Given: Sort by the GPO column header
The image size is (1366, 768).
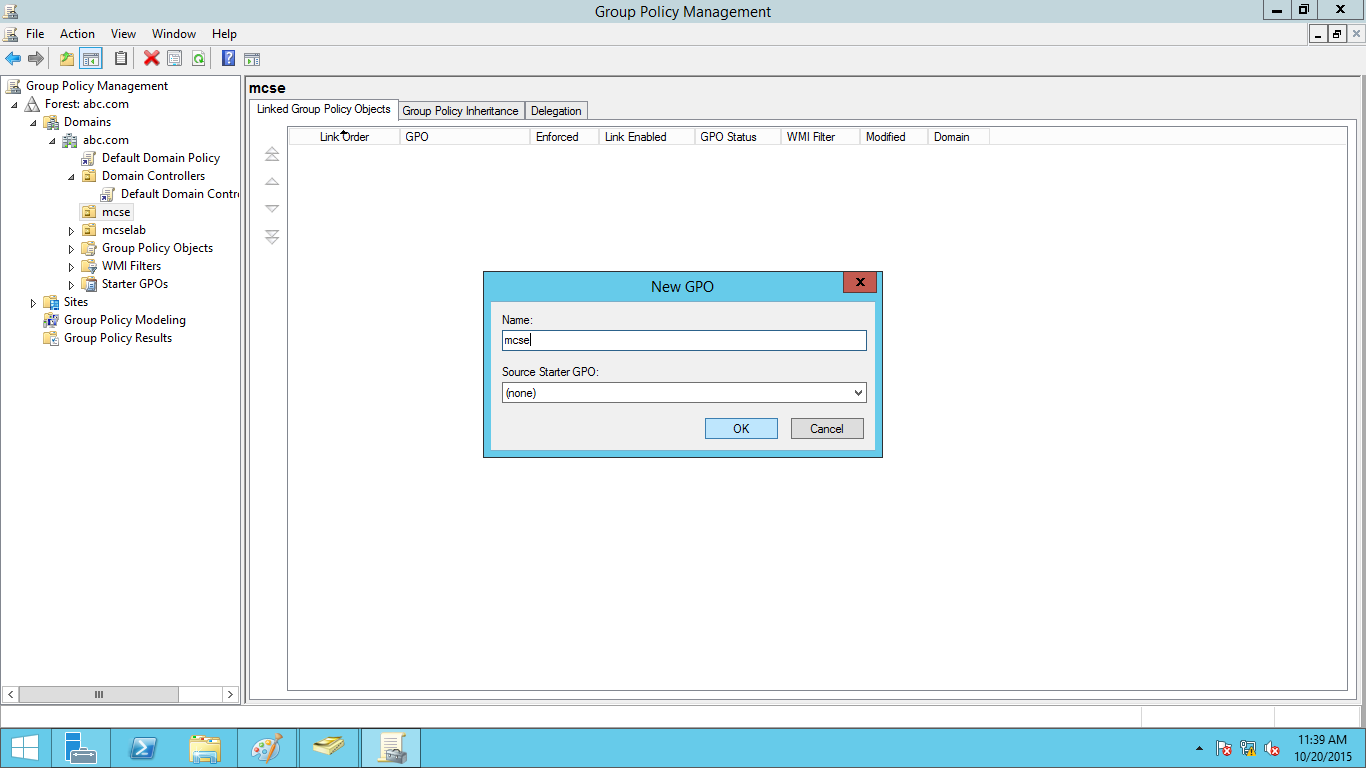Looking at the screenshot, I should [x=465, y=137].
